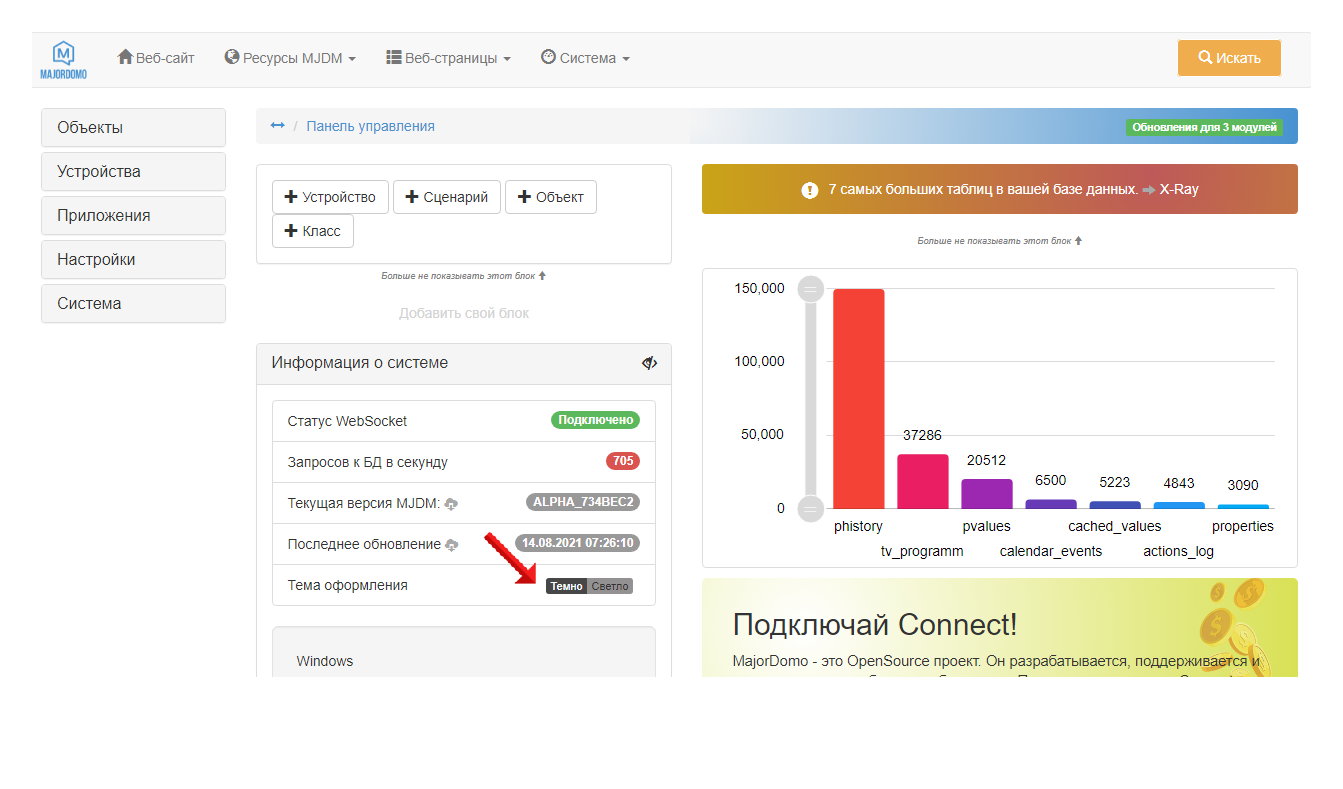This screenshot has height=789, width=1343.
Task: Click the purple pvalues bar
Action: tap(987, 493)
